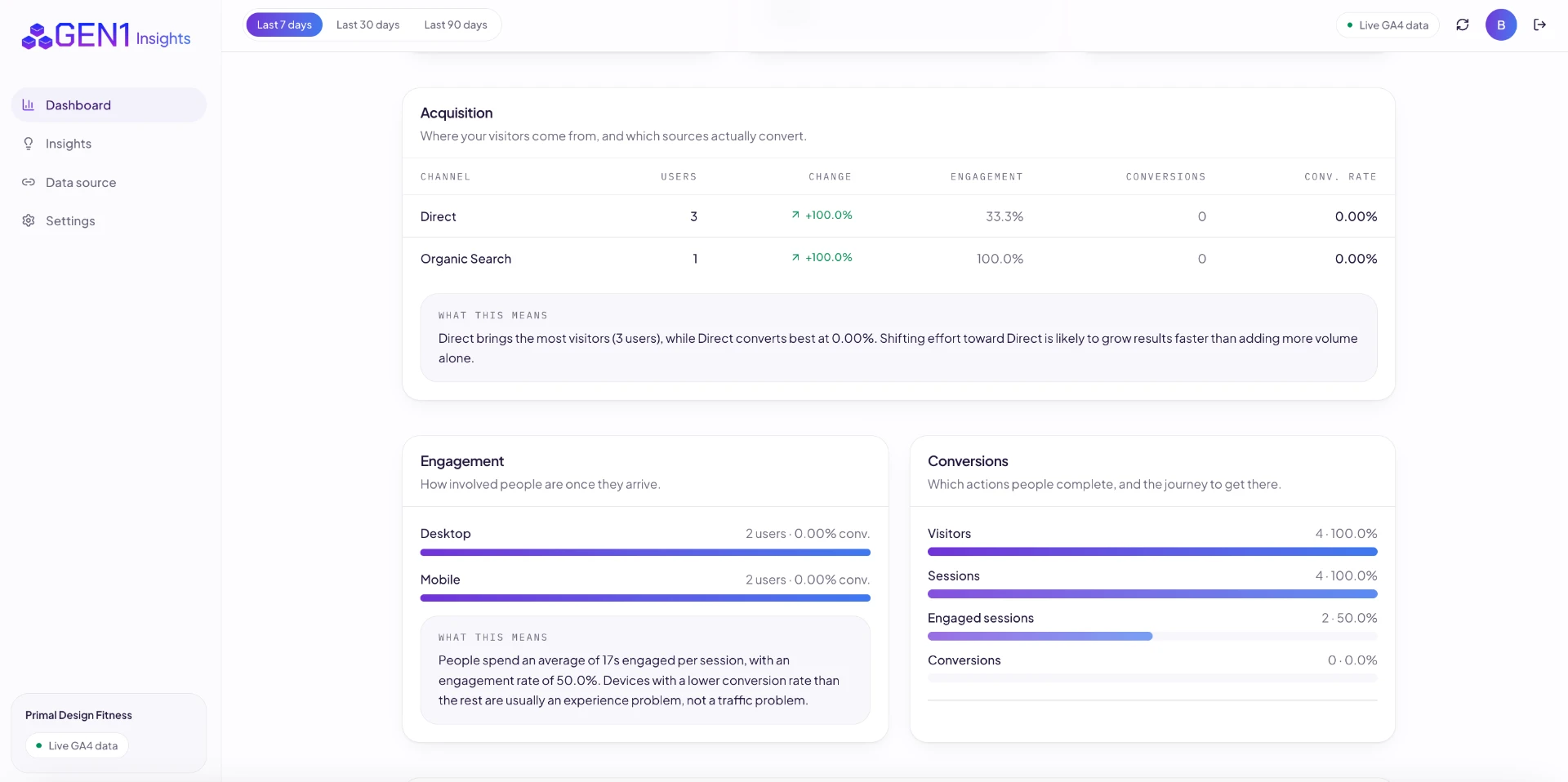Click the Conversions 0 · 0.0% value
Image resolution: width=1568 pixels, height=782 pixels.
coord(1352,660)
